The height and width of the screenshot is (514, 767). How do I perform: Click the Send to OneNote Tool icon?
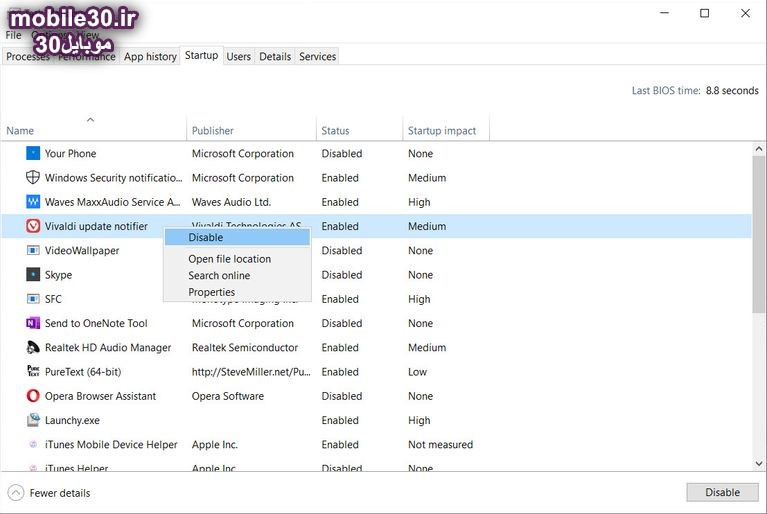pos(33,324)
